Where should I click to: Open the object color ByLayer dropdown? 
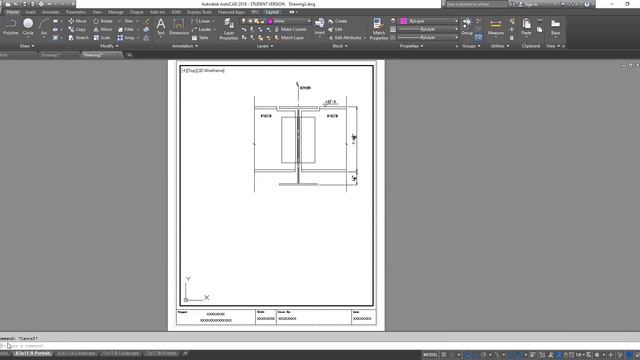click(428, 21)
